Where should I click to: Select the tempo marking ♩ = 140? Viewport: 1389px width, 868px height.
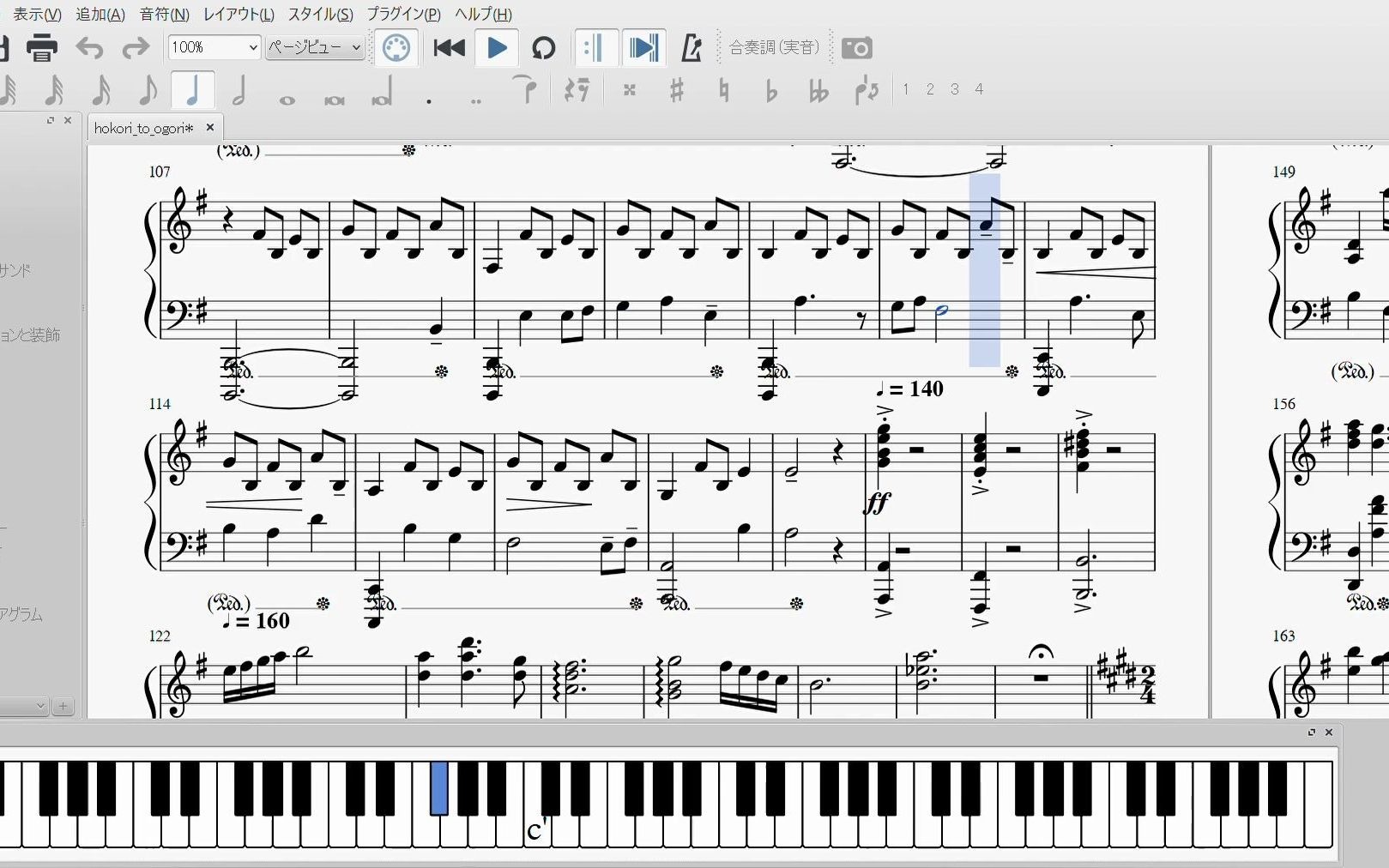[x=909, y=389]
